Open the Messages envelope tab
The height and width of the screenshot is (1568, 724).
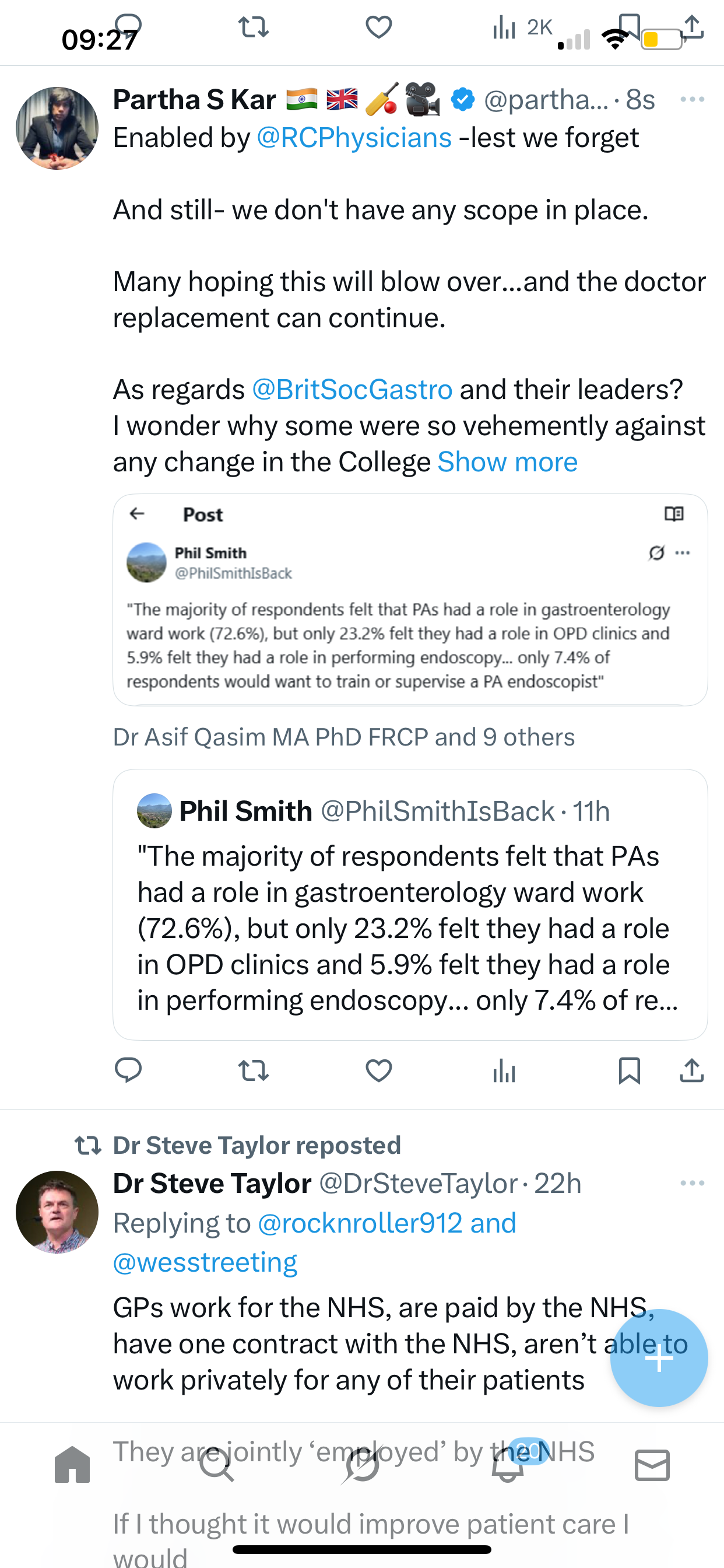pos(652,1465)
